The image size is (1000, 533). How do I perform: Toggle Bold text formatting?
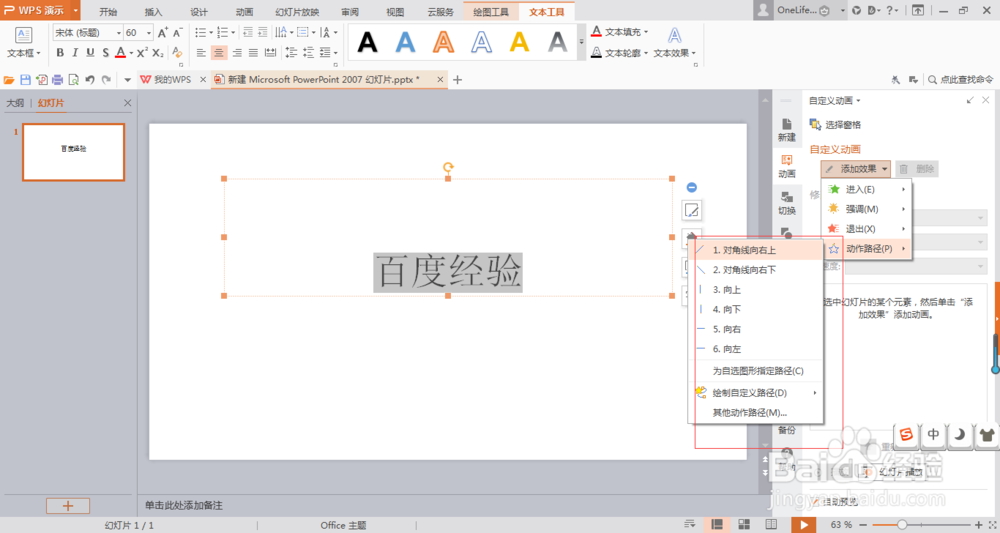click(x=60, y=53)
